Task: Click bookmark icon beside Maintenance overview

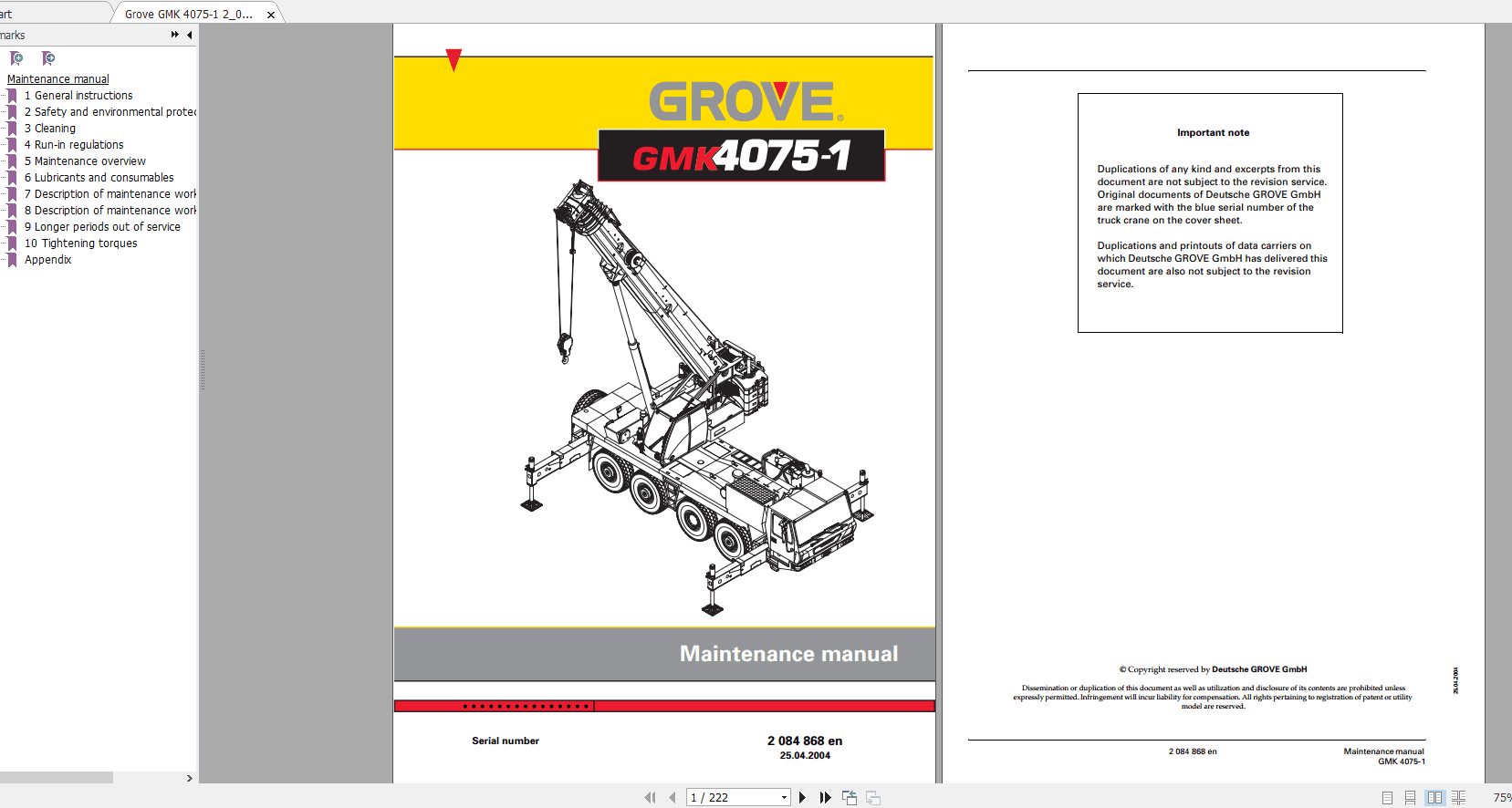Action: point(13,161)
